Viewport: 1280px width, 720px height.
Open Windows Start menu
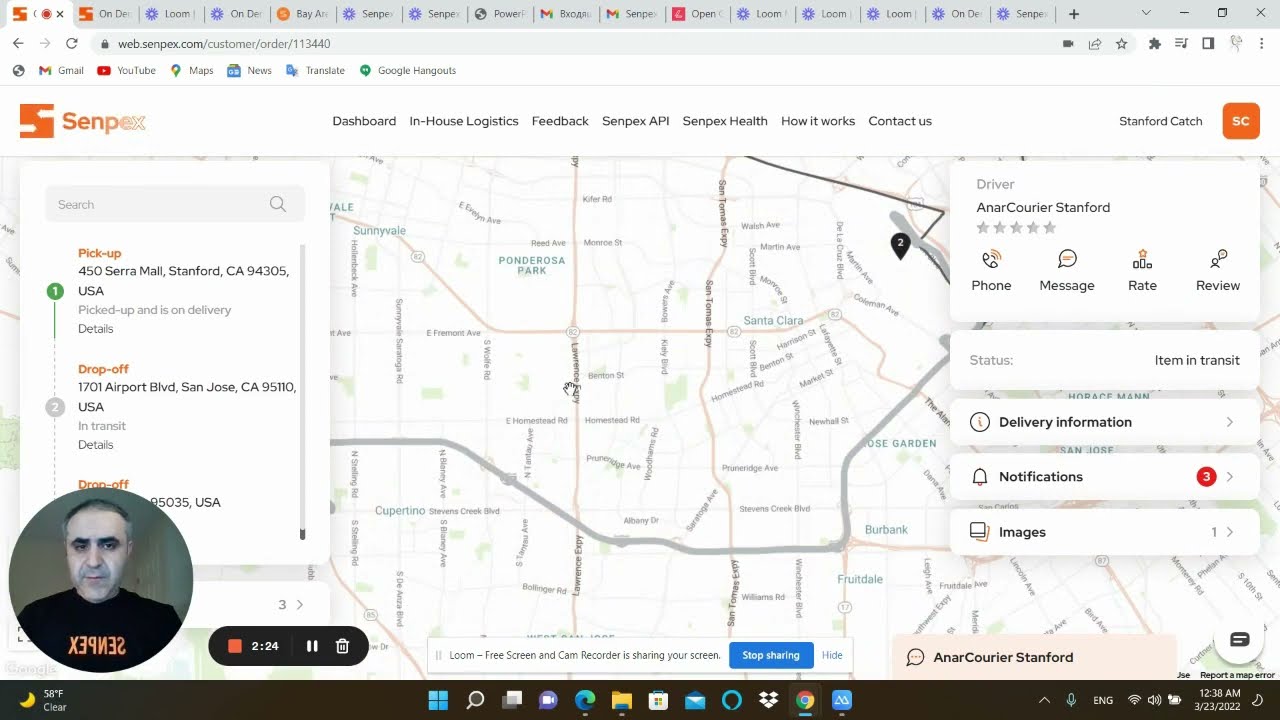coord(438,700)
